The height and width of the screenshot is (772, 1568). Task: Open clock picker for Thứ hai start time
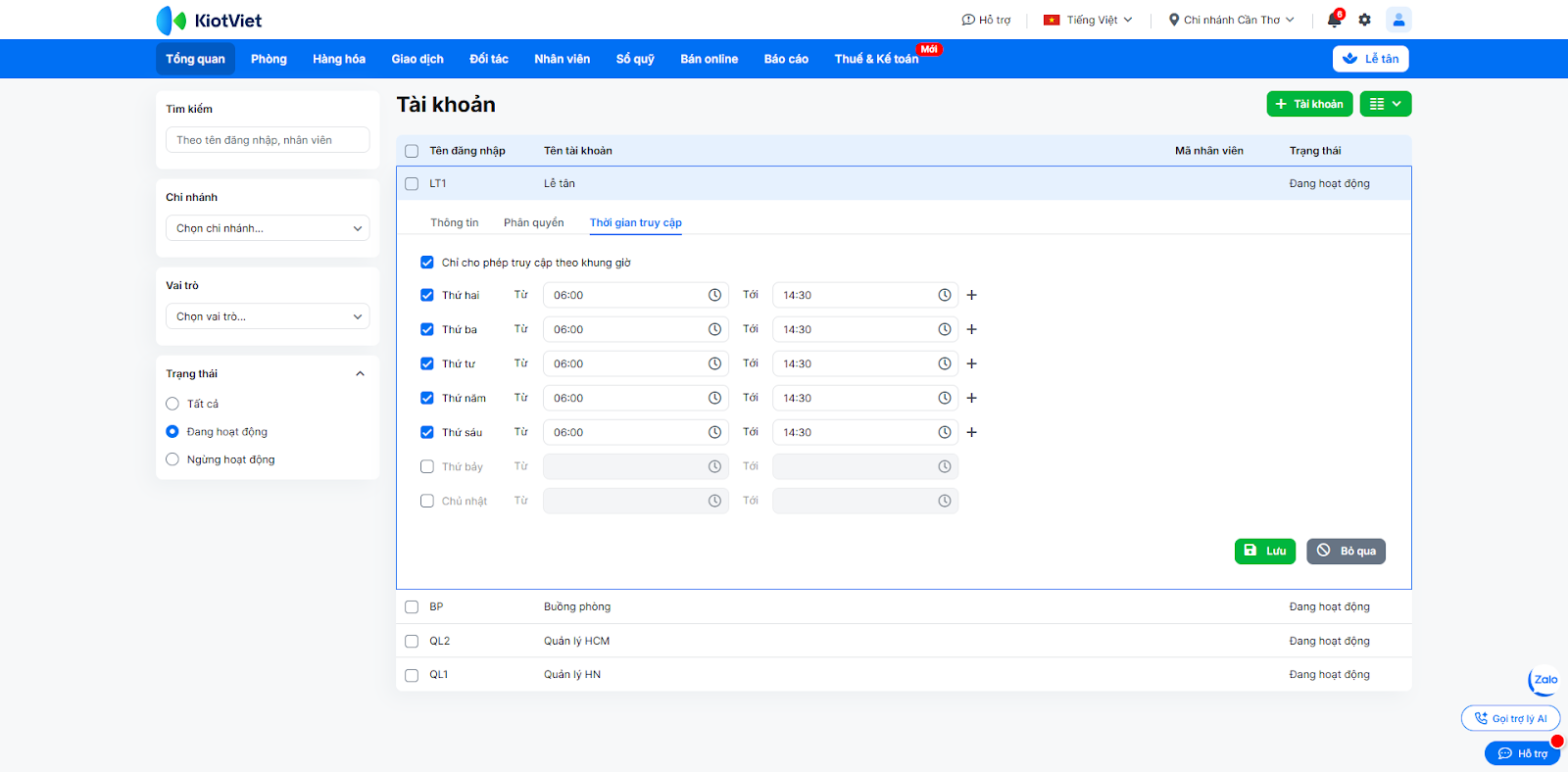[x=714, y=295]
